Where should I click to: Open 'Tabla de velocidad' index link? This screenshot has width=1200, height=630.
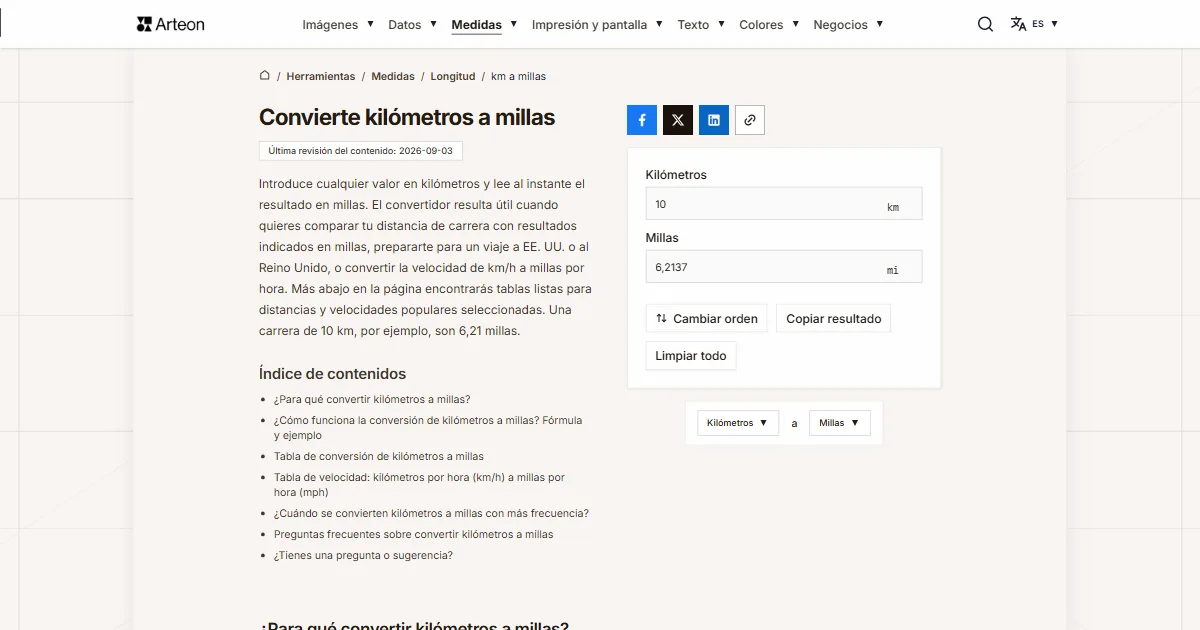tap(419, 485)
